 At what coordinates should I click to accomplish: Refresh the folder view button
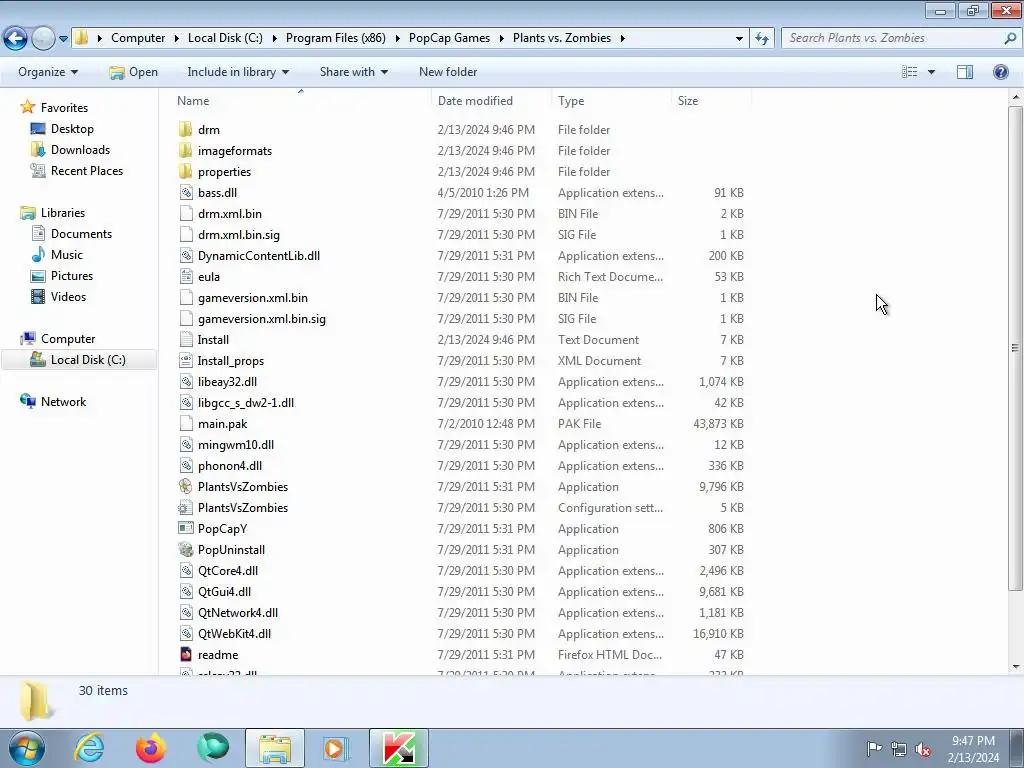coord(762,38)
